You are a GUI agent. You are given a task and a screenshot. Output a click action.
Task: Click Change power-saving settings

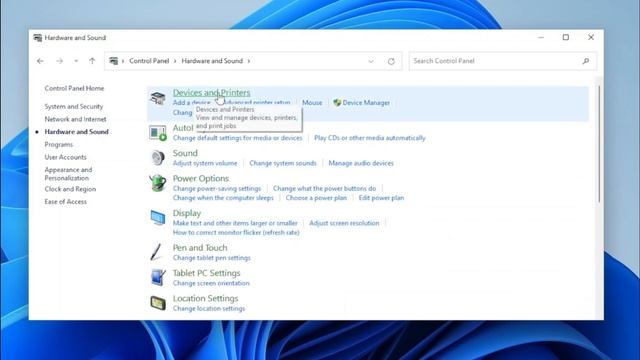click(217, 188)
